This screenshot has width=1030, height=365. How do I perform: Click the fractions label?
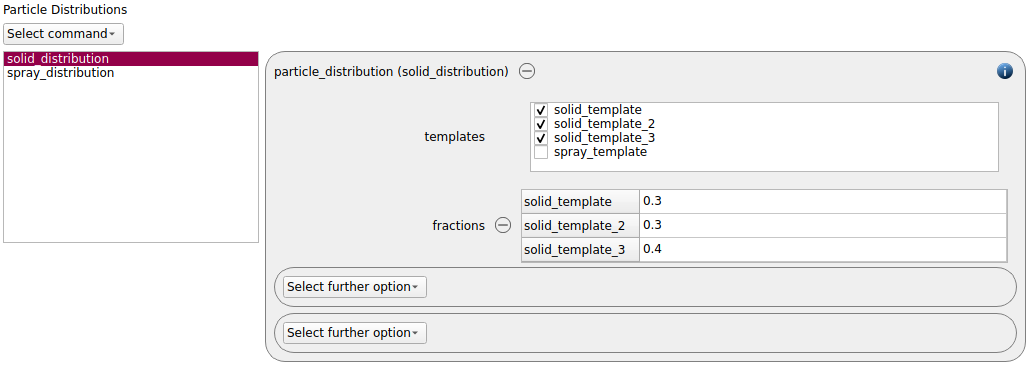point(459,226)
